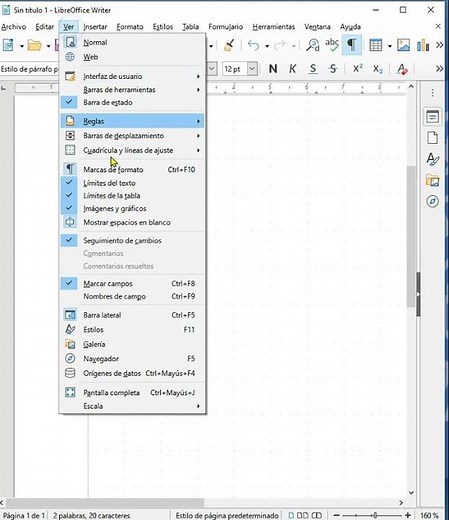Viewport: 449px width, 520px height.
Task: Choose Pantalla completa menu entry
Action: pyautogui.click(x=132, y=393)
